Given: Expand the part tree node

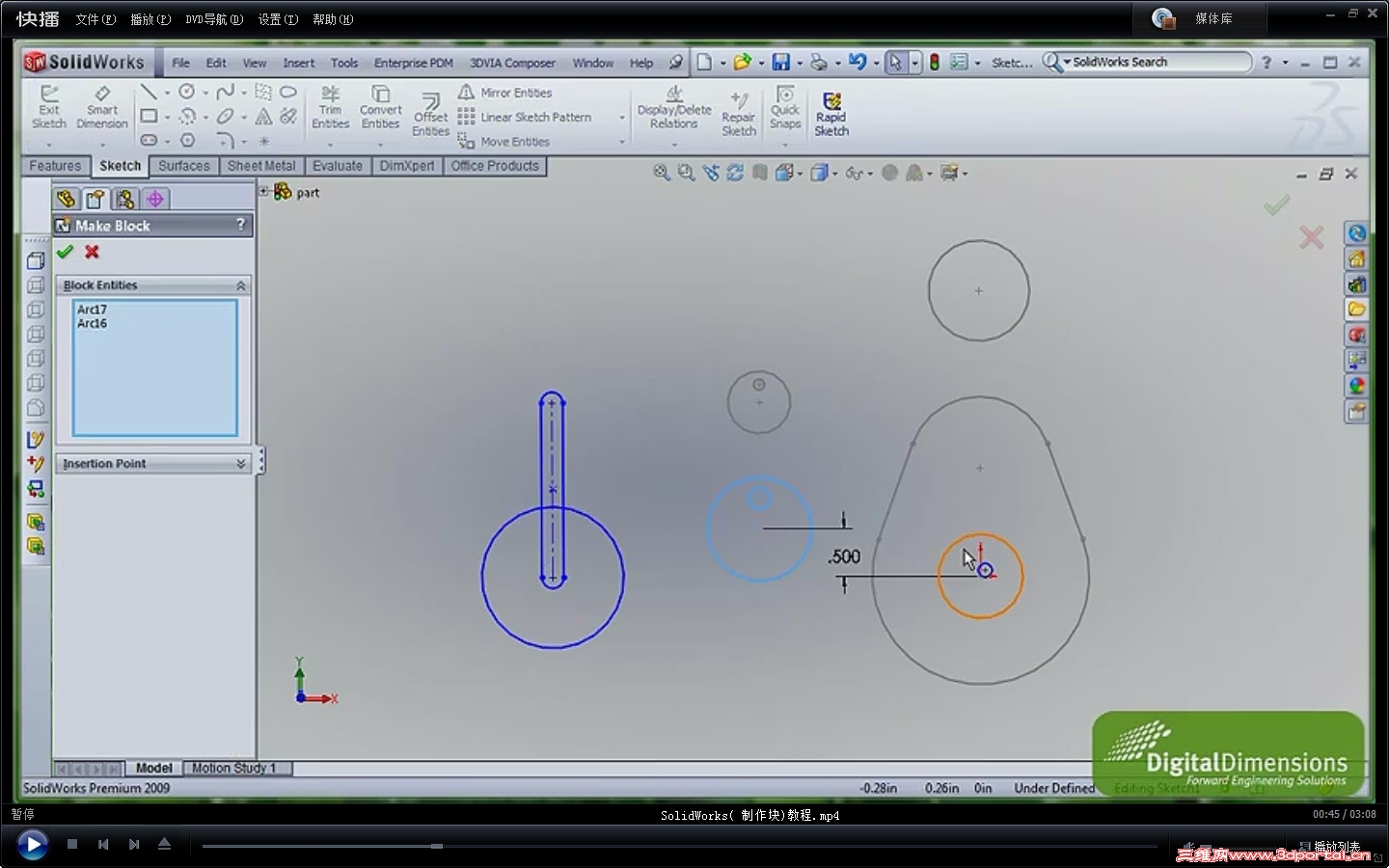Looking at the screenshot, I should coord(263,191).
